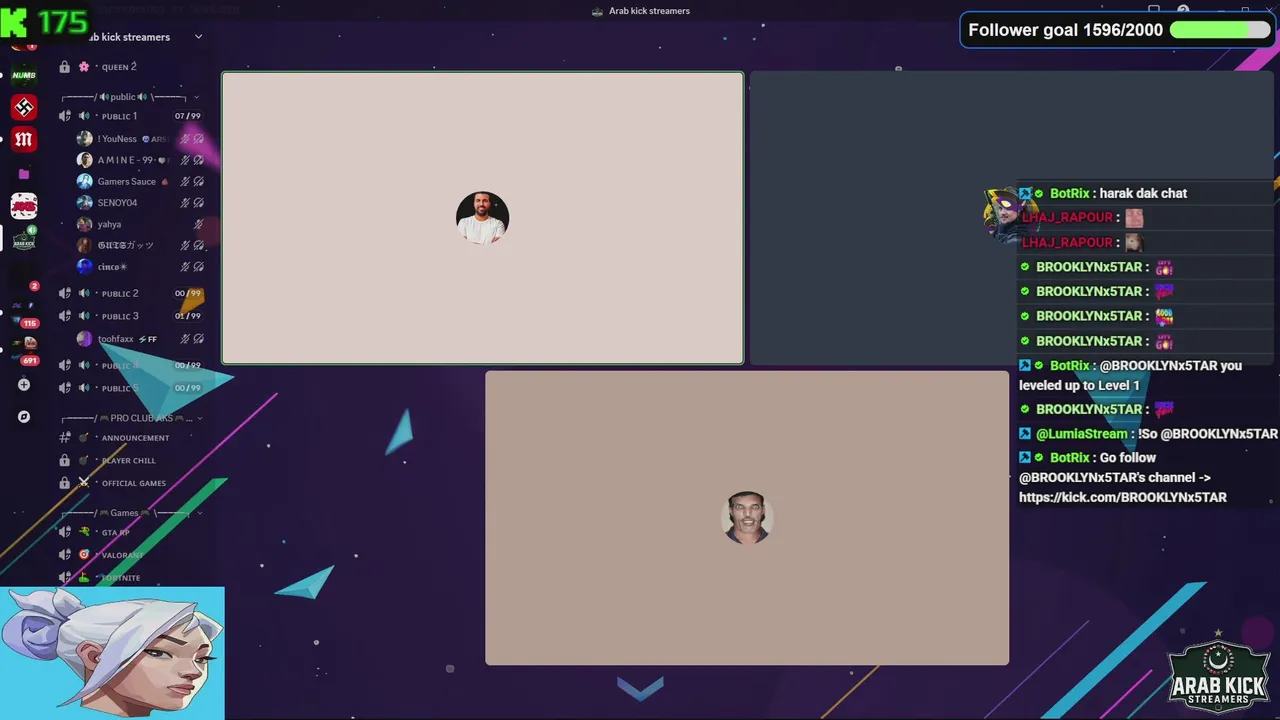Click the speaker icon of PUBLIC 2 channel
1280x720 pixels.
(x=65, y=293)
